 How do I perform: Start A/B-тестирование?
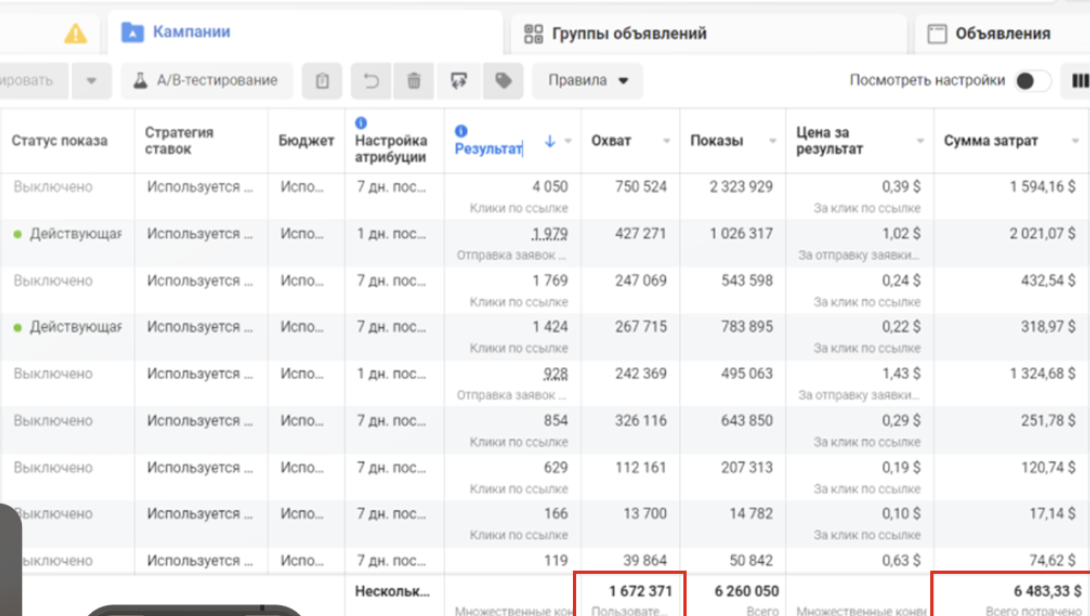click(x=206, y=81)
